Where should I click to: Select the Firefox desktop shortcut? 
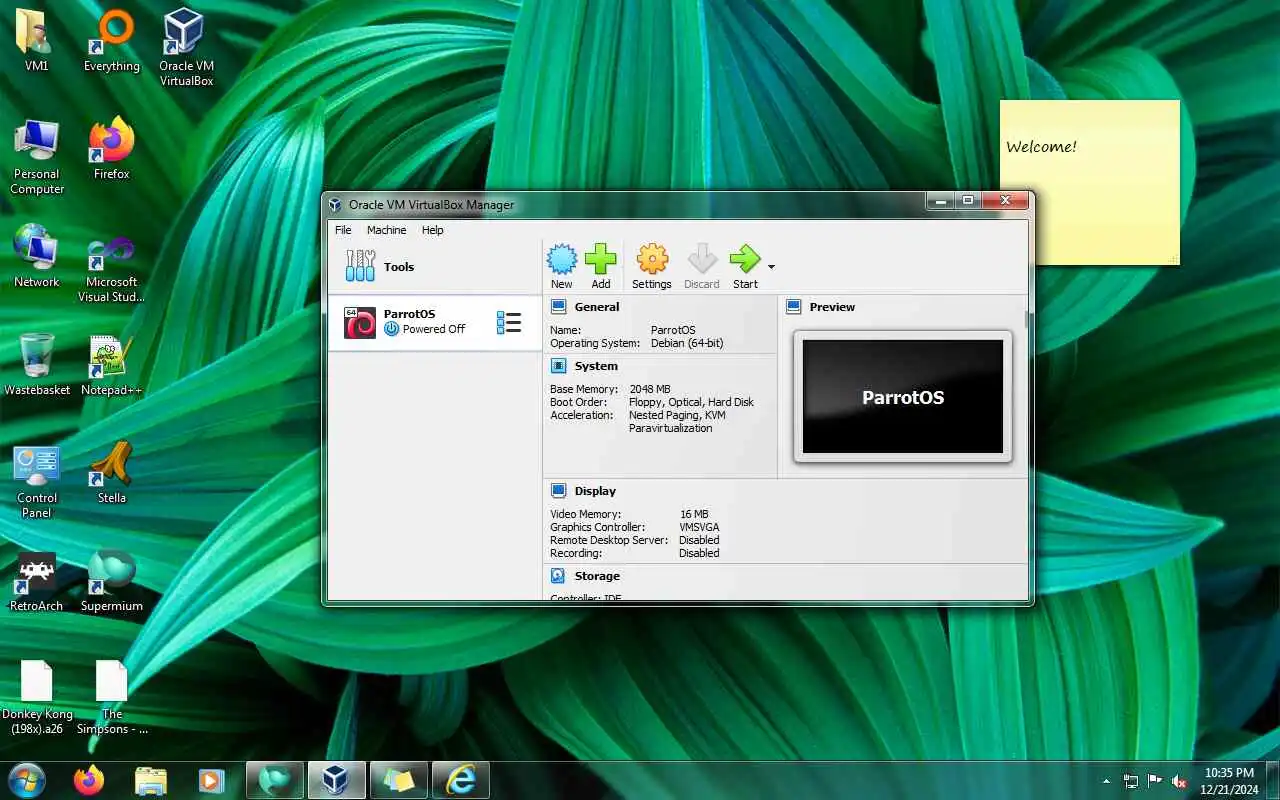coord(112,148)
